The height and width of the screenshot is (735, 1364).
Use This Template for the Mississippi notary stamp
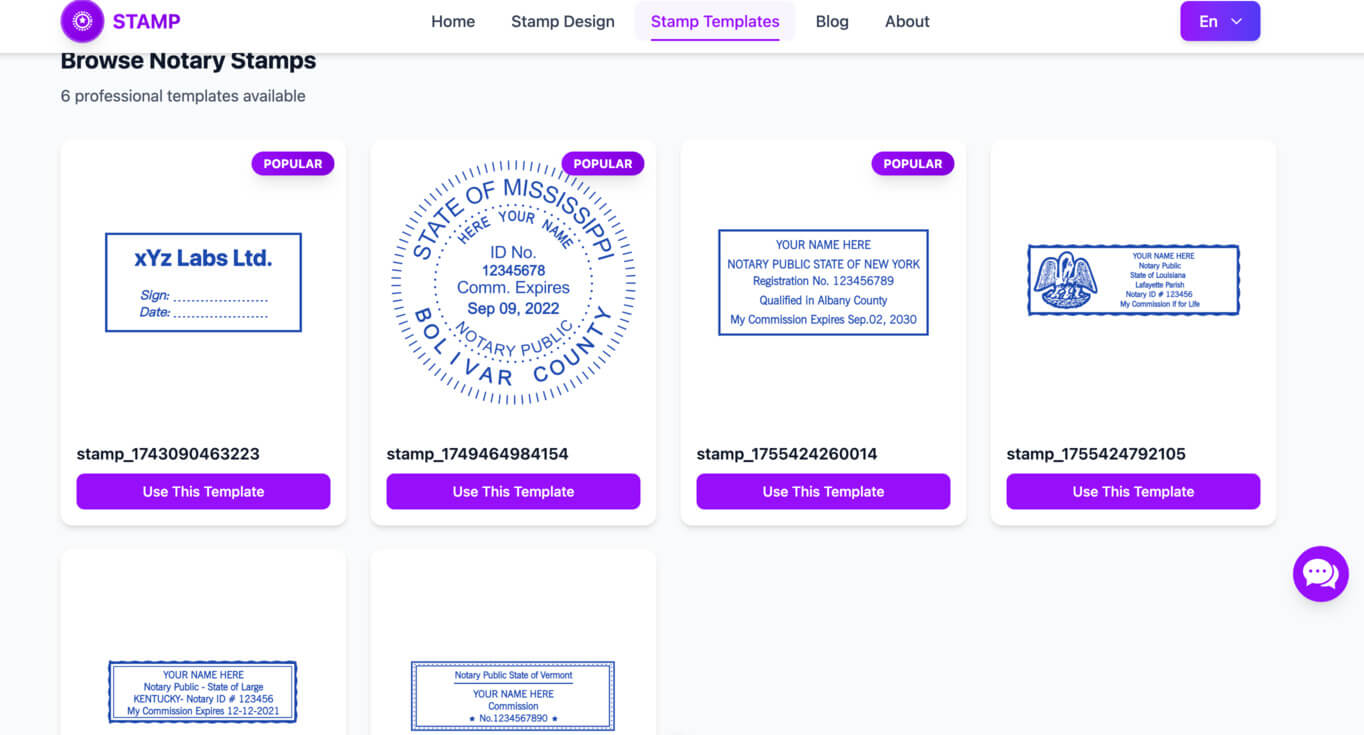pyautogui.click(x=513, y=491)
